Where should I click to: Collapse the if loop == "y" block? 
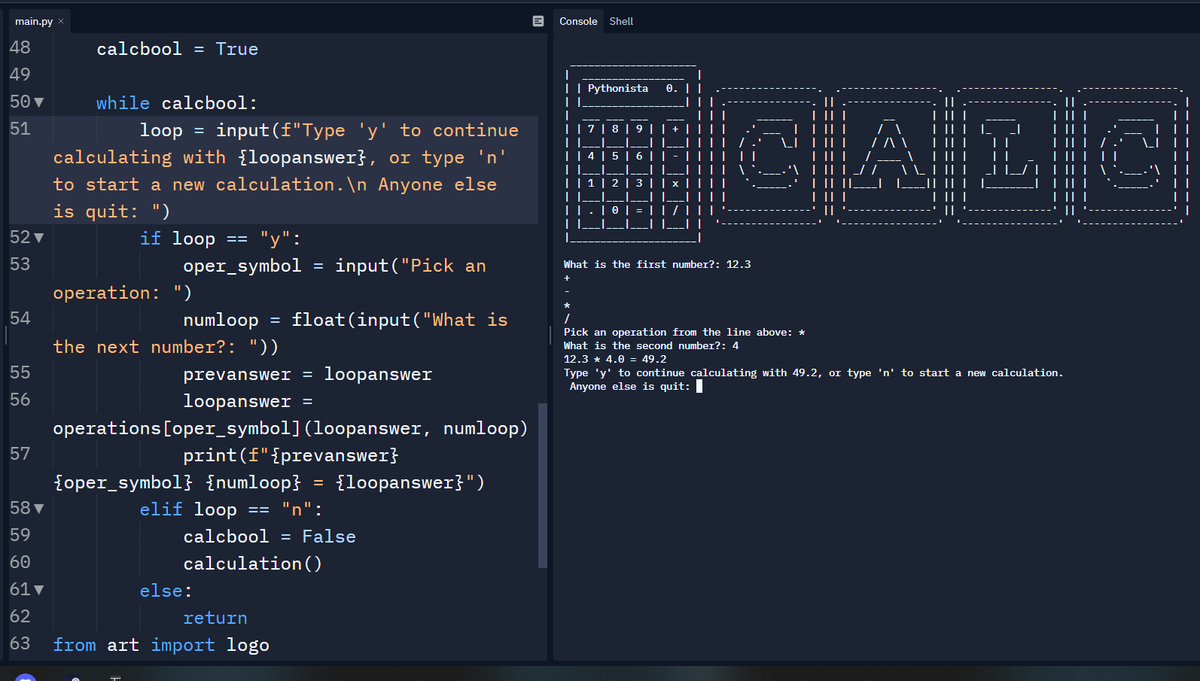point(39,239)
